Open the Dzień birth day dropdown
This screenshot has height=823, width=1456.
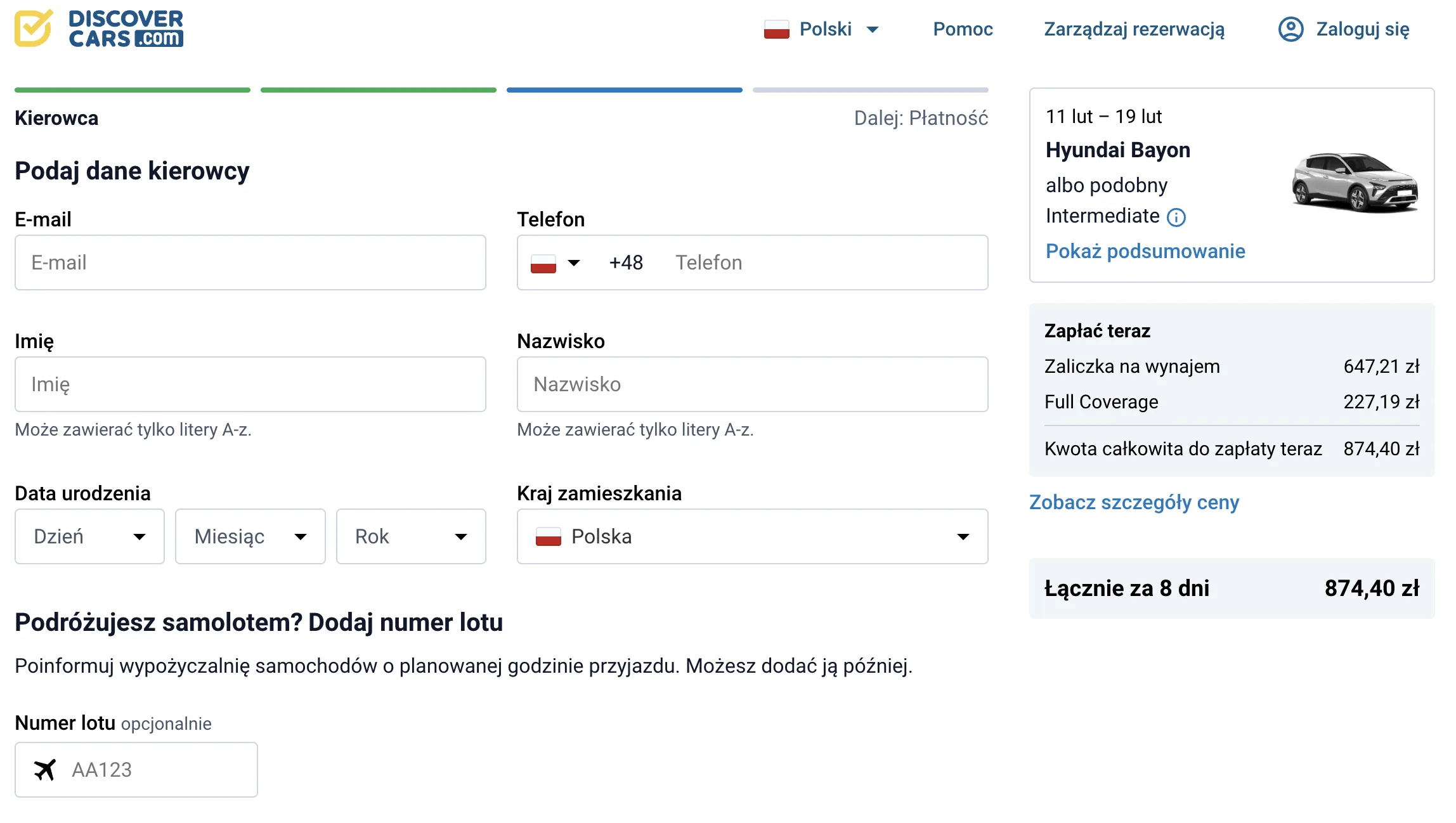click(x=89, y=536)
